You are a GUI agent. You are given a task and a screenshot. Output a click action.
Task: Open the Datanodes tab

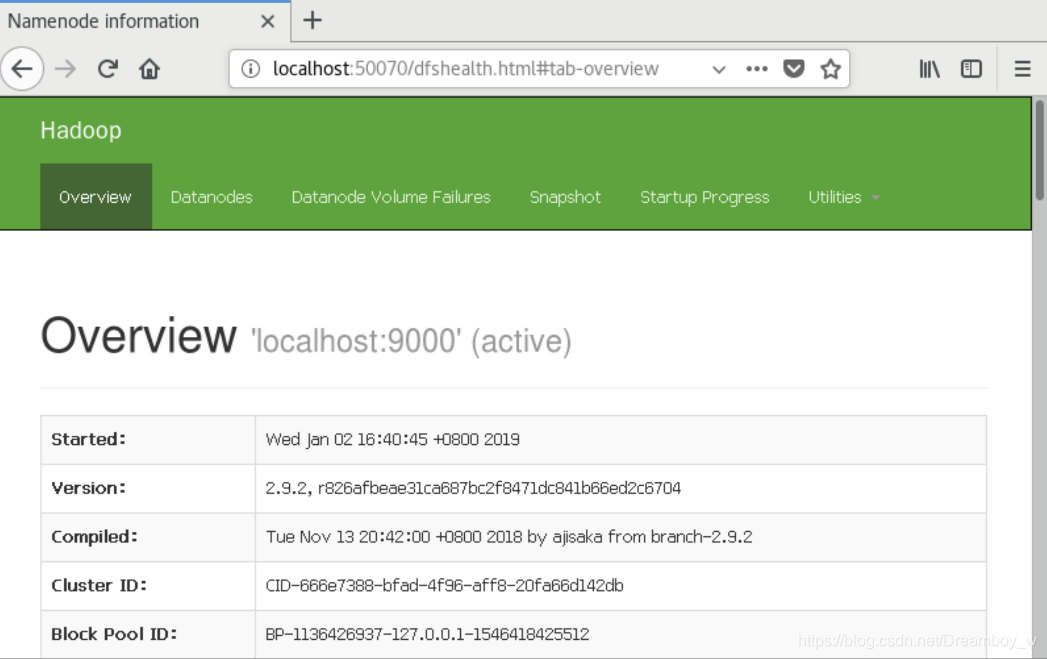[212, 197]
